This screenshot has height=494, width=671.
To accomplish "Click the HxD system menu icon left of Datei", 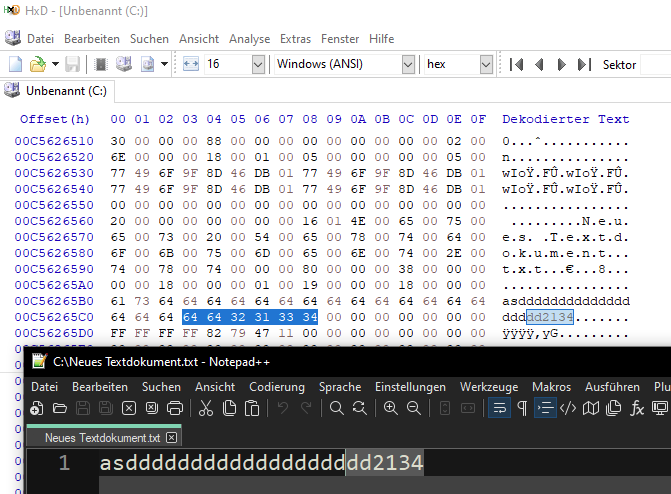I will 13,38.
